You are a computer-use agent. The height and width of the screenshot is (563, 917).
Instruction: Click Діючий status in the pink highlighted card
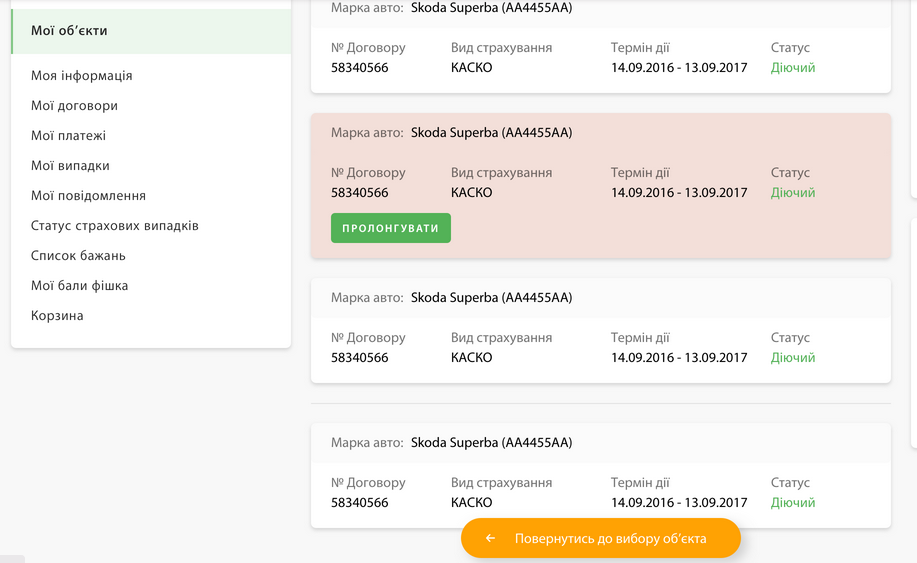pos(792,193)
